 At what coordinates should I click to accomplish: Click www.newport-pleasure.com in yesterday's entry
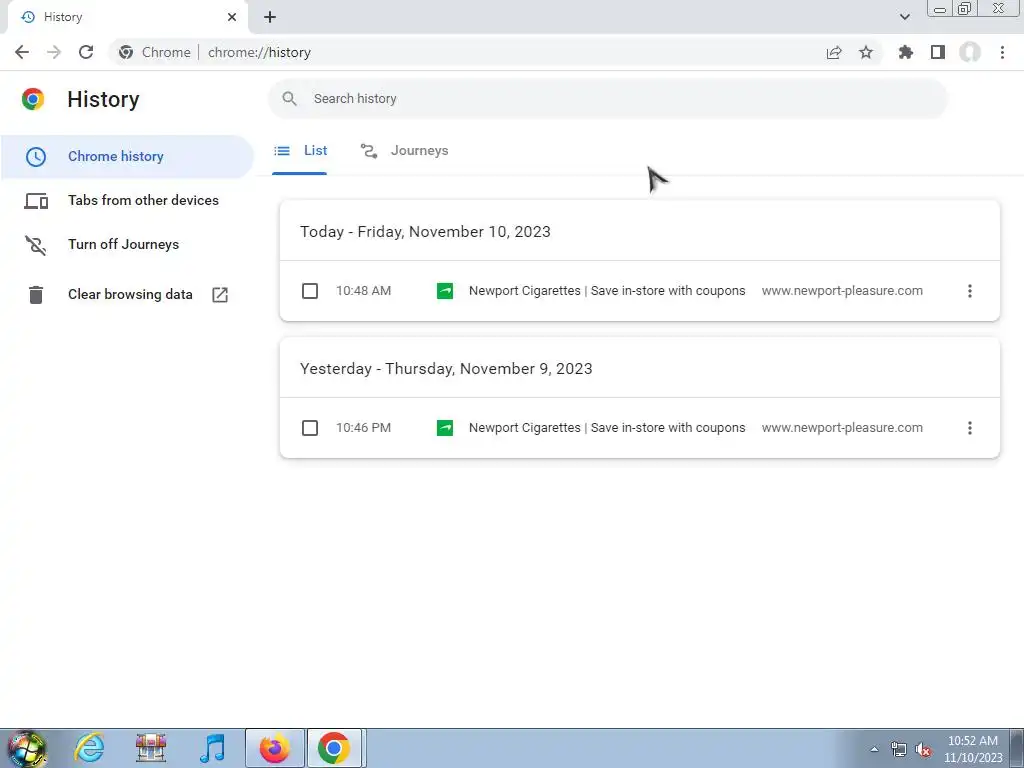tap(842, 428)
